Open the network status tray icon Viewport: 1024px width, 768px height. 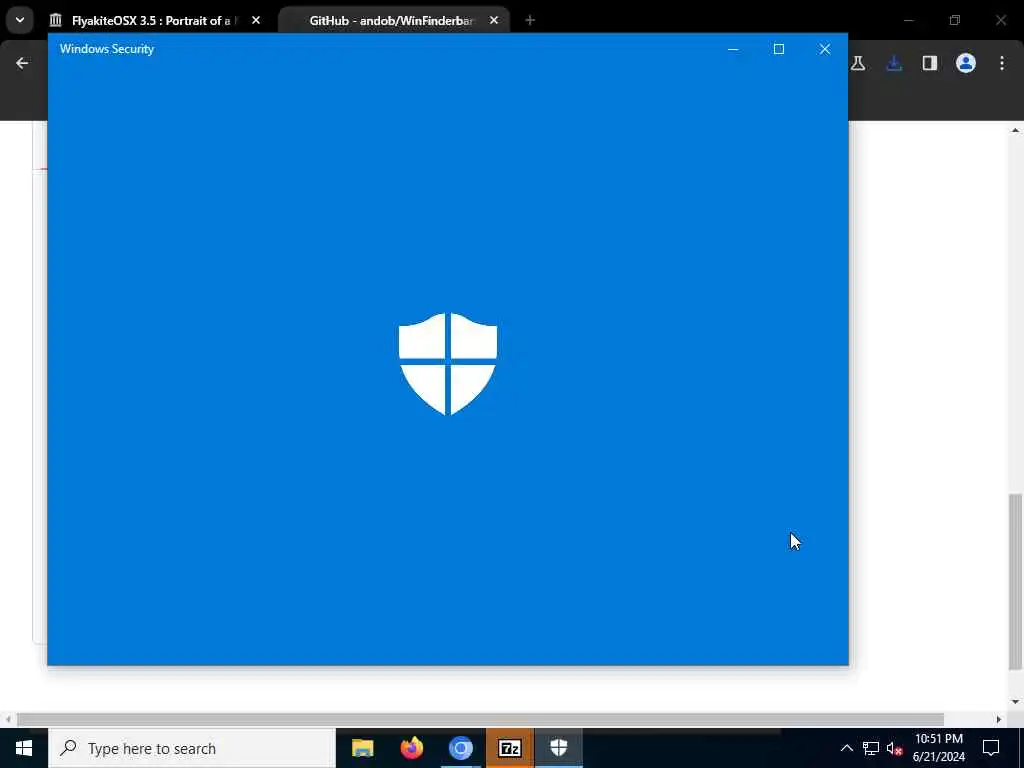click(x=871, y=748)
